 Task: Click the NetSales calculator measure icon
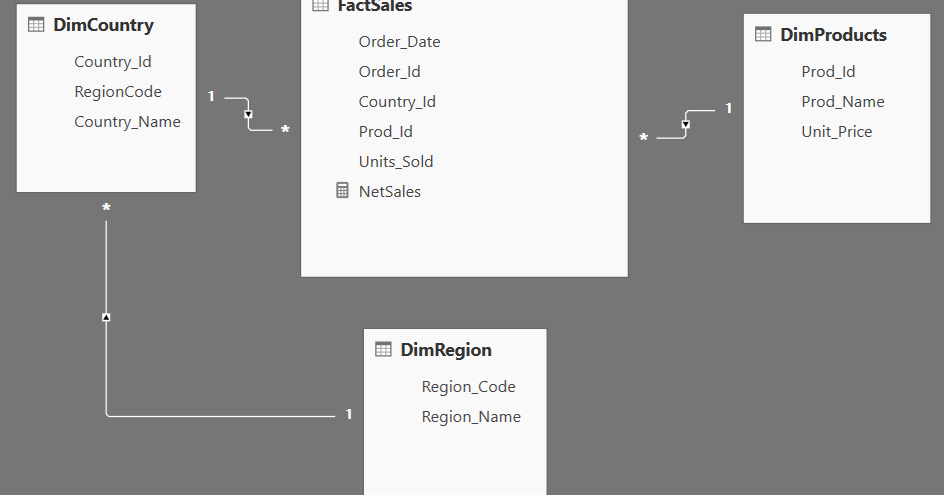pyautogui.click(x=342, y=191)
